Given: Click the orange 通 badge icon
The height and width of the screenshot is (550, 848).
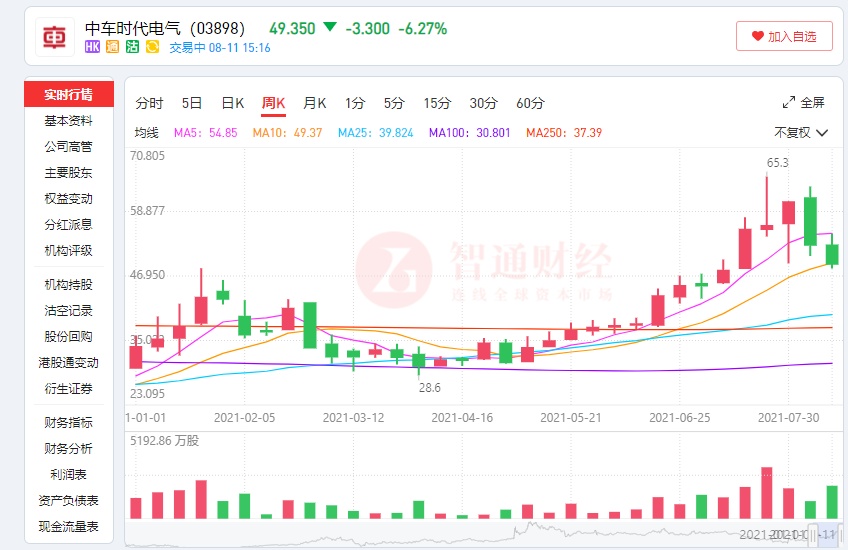Looking at the screenshot, I should pyautogui.click(x=112, y=47).
